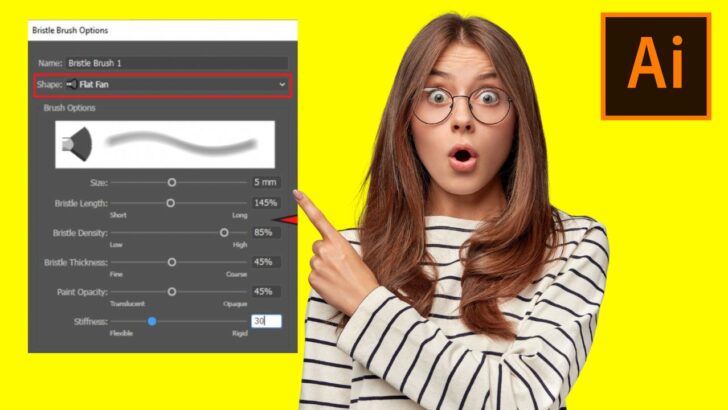Viewport: 728px width, 410px height.
Task: Click the Bristle Thickness field showing 45%
Action: point(266,262)
